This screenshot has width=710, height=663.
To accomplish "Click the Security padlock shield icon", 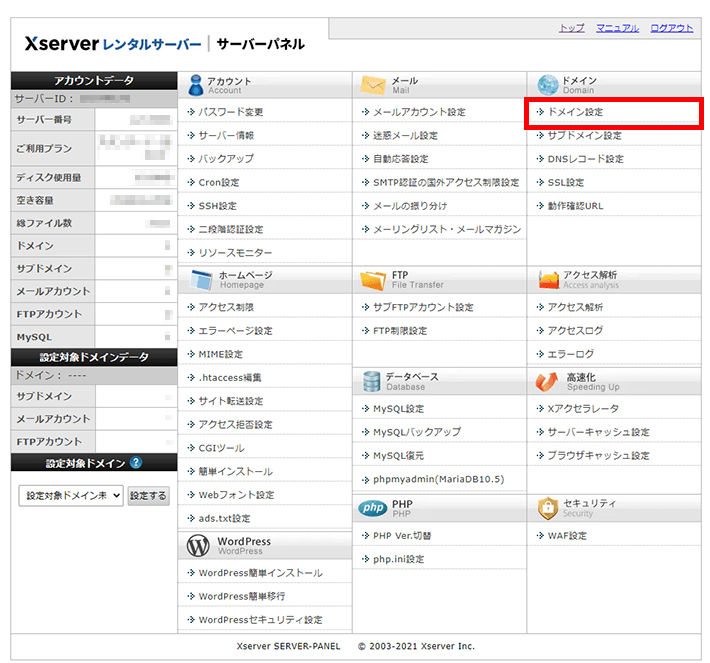I will pyautogui.click(x=548, y=508).
